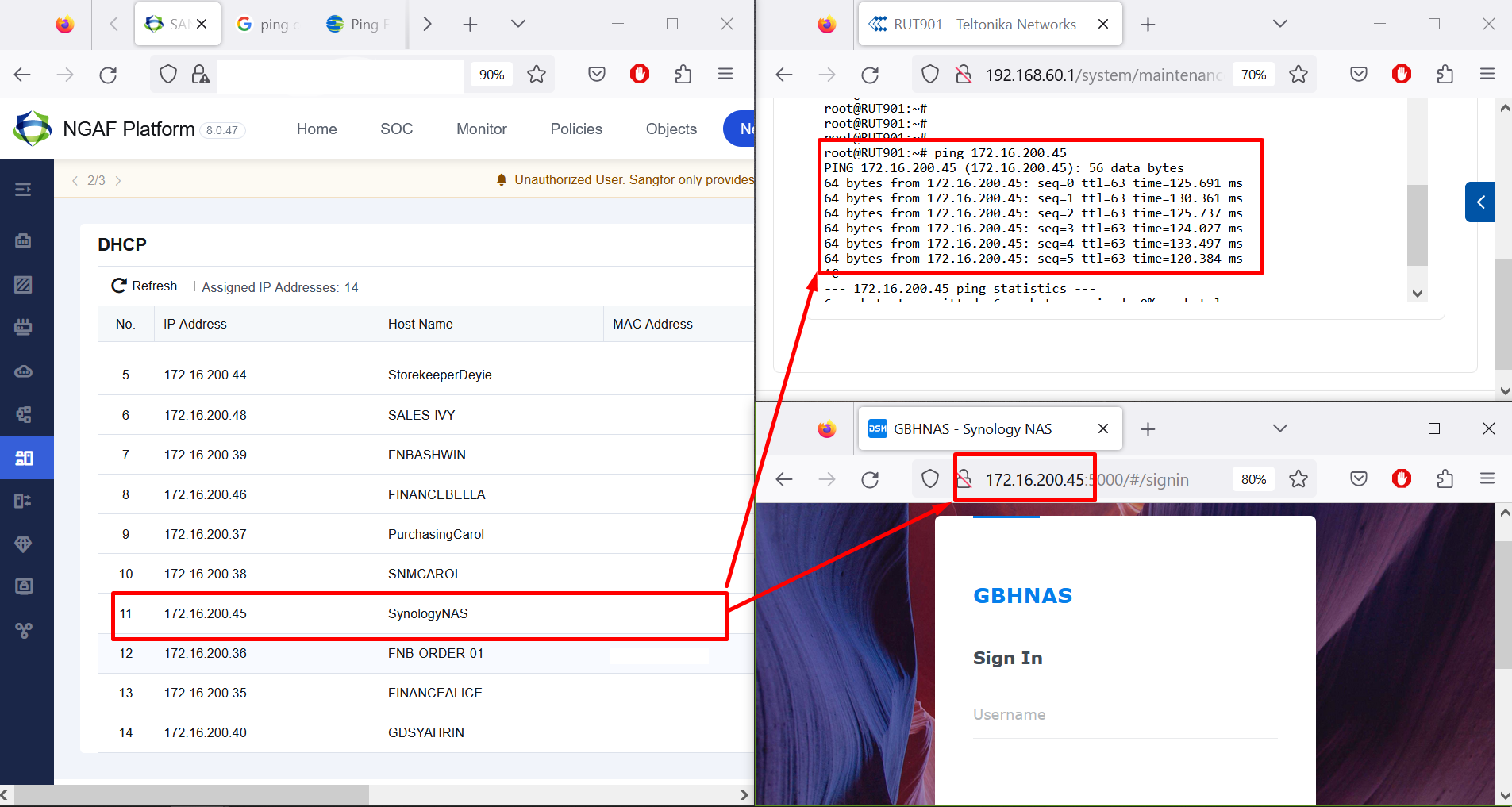This screenshot has height=807, width=1512.
Task: Reset the 70% zoom in RUT901 window
Action: point(1253,75)
